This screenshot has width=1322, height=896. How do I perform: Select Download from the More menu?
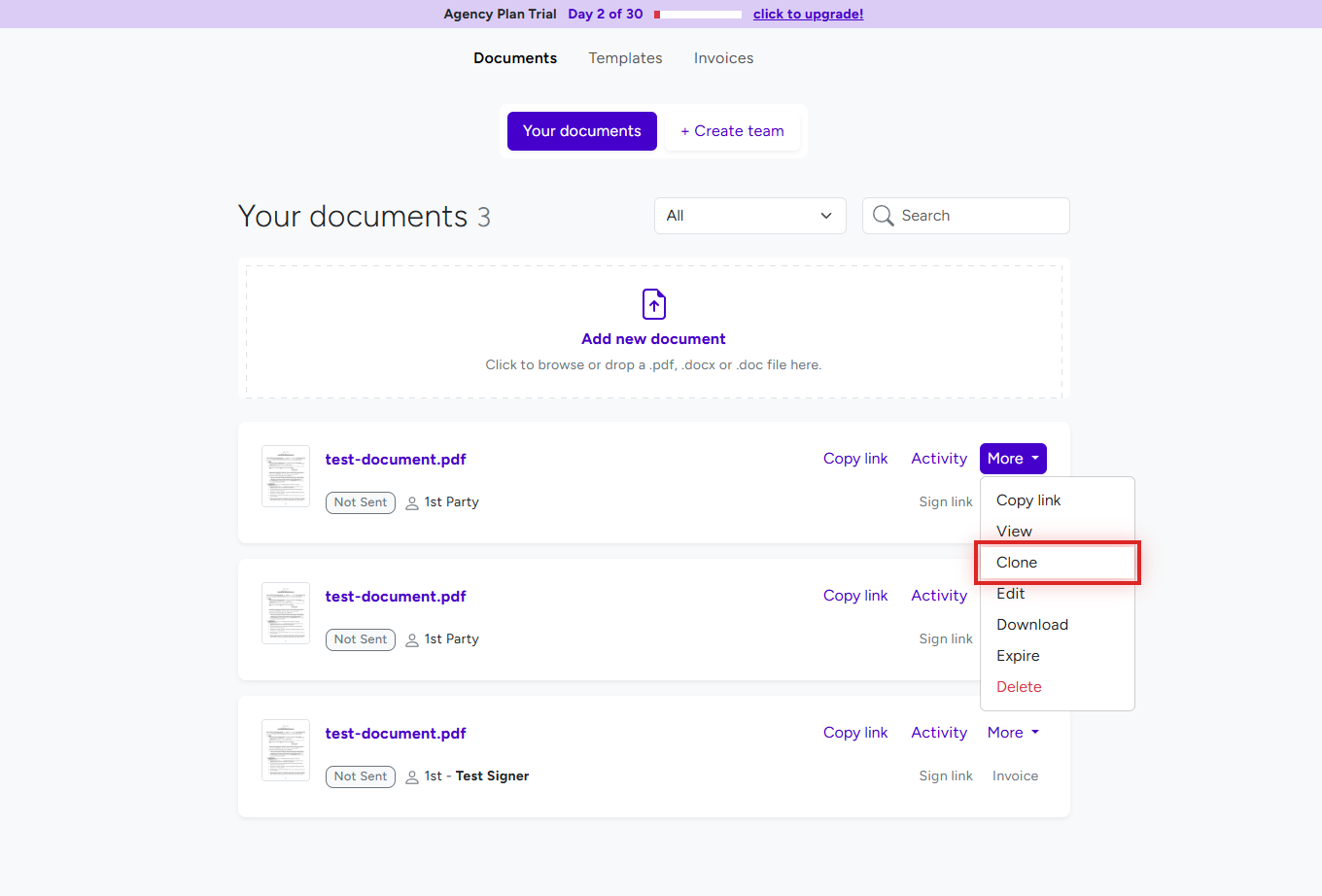point(1031,624)
